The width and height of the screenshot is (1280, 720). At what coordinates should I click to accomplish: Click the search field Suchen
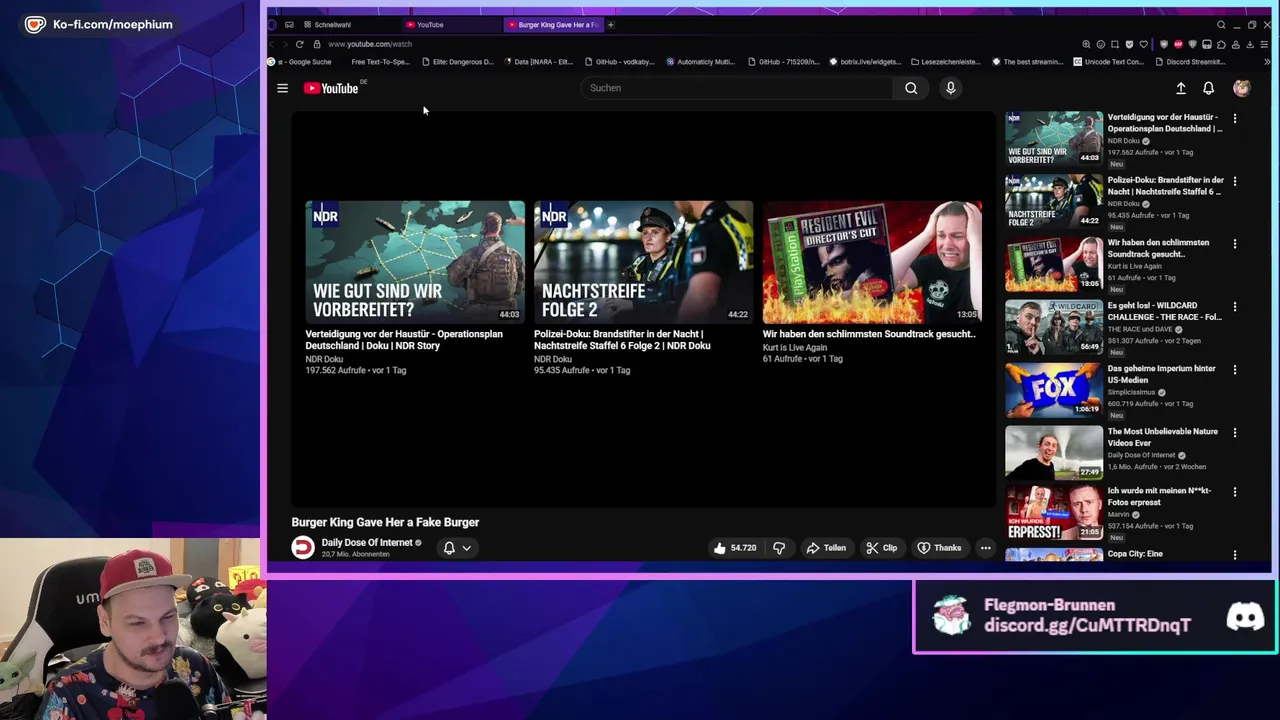(x=736, y=88)
